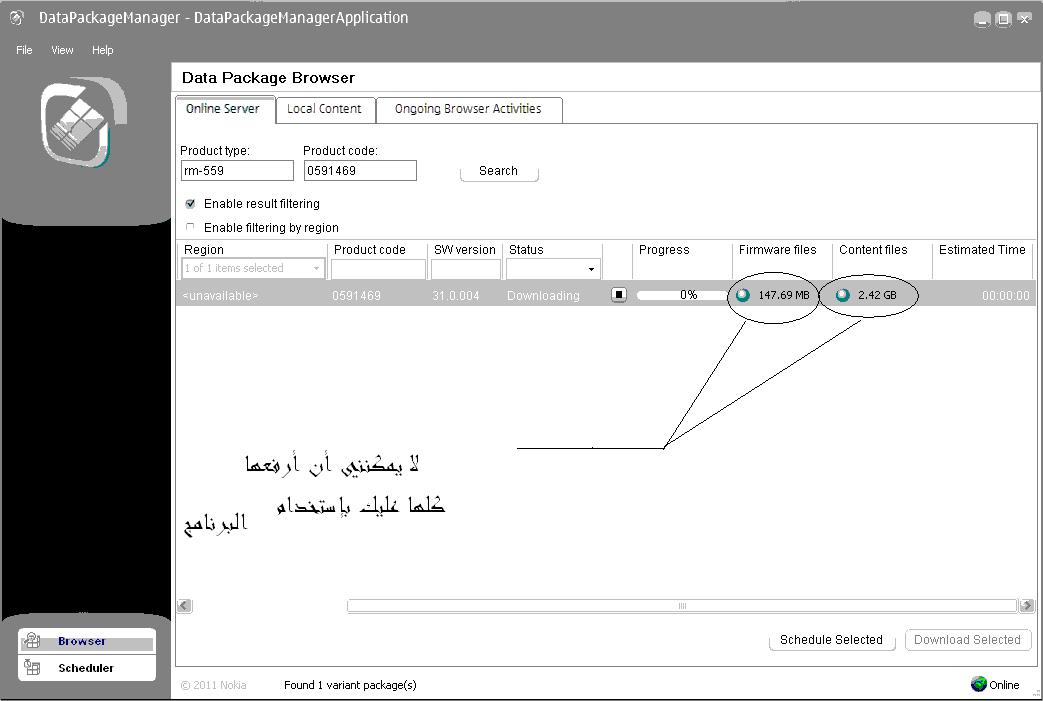Click the Region column header
This screenshot has height=701, width=1043.
pyautogui.click(x=204, y=249)
